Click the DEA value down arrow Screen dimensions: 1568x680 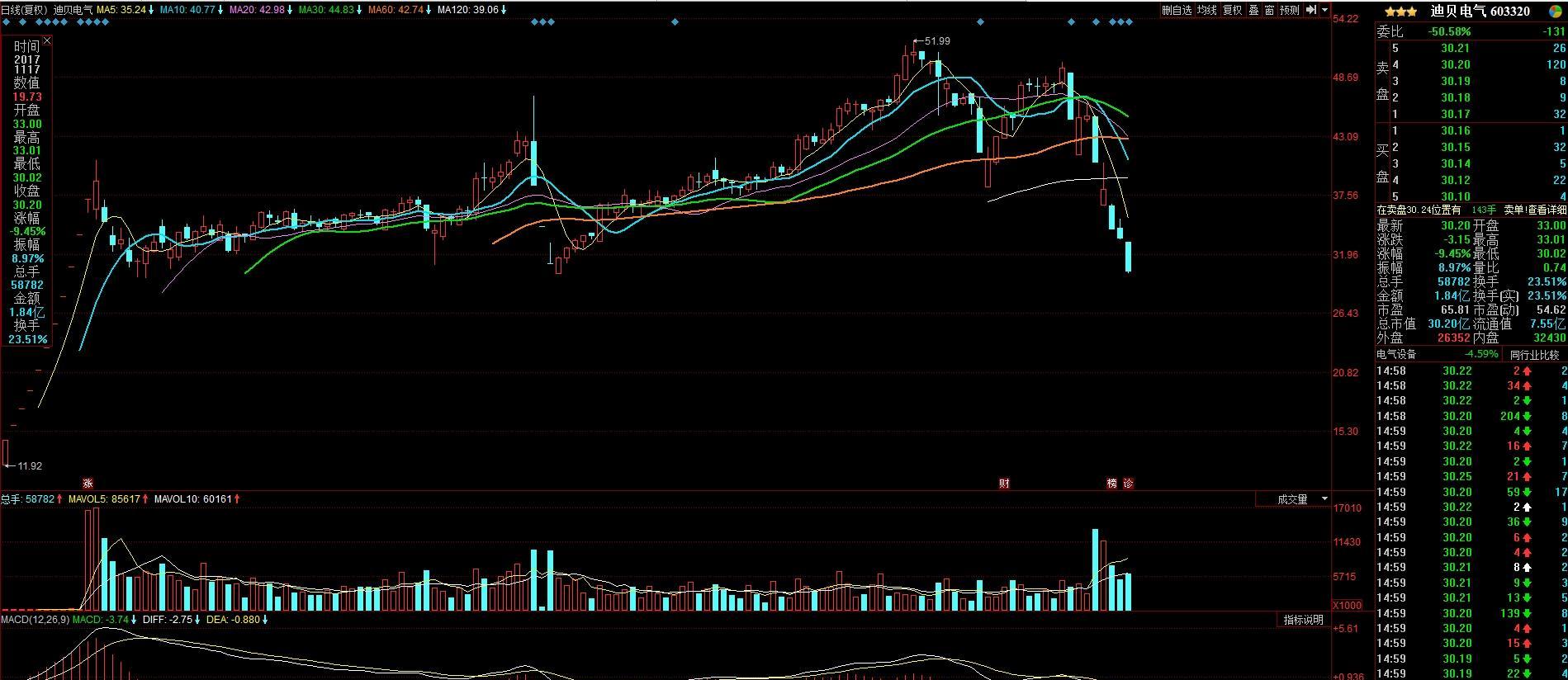266,620
